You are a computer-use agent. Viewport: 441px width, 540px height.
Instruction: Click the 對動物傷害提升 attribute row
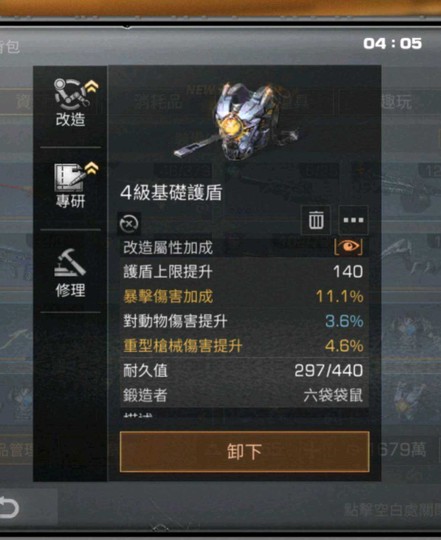244,321
